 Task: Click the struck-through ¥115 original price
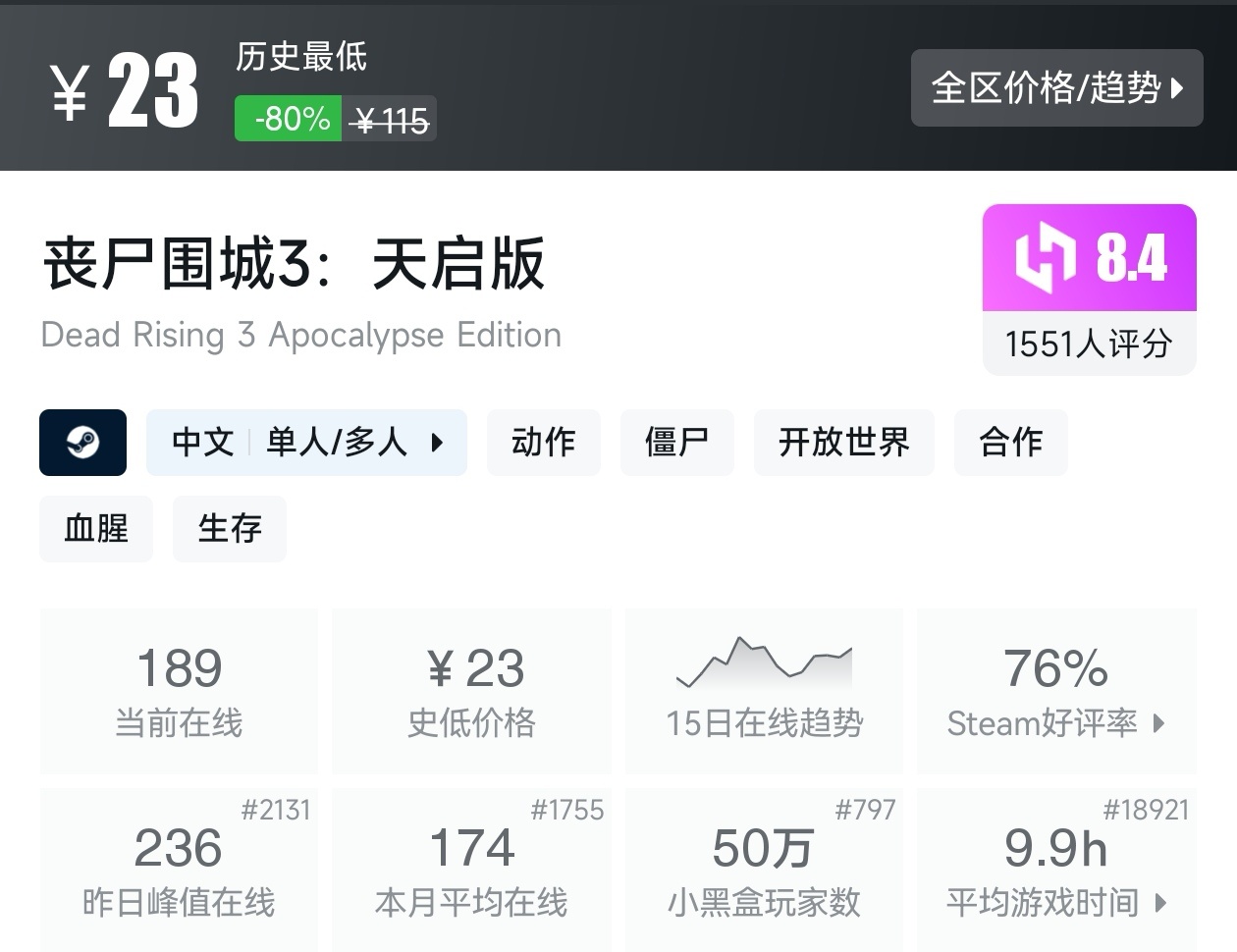(391, 121)
